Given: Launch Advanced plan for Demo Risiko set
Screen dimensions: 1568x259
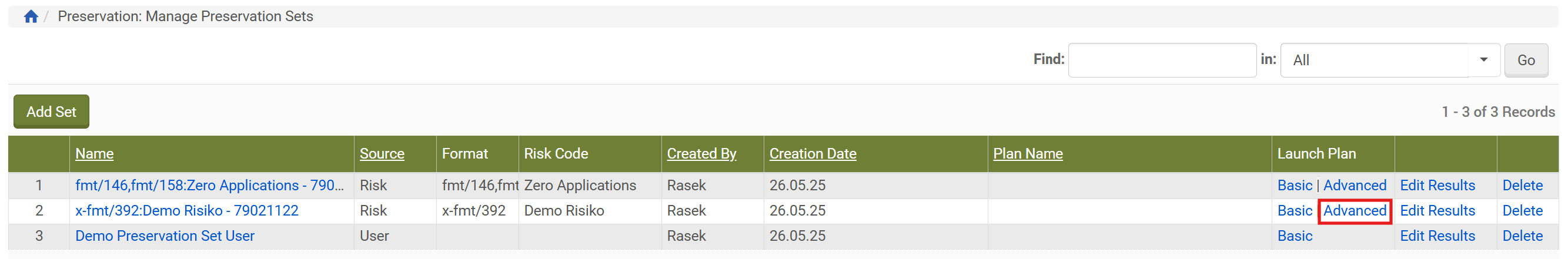Looking at the screenshot, I should click(x=1355, y=211).
